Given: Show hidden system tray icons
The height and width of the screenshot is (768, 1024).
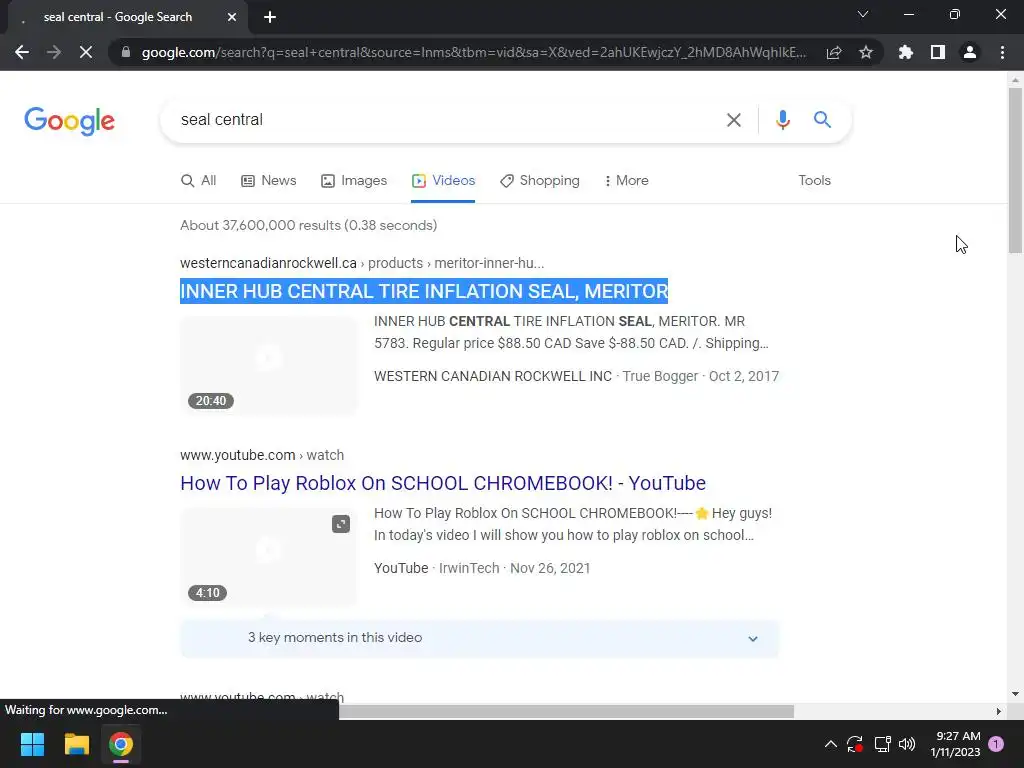Looking at the screenshot, I should [831, 744].
